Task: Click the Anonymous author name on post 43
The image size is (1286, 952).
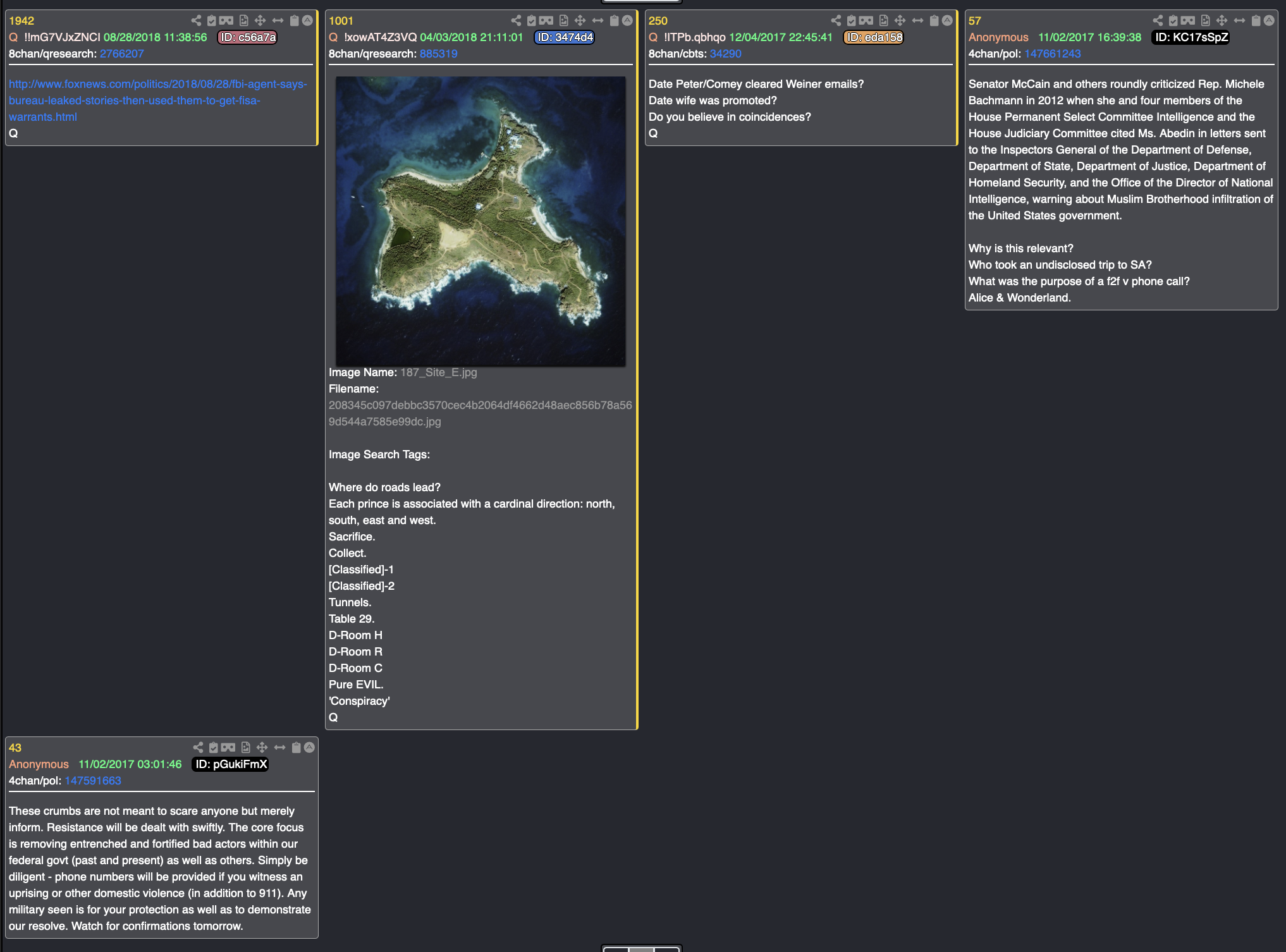Action: click(x=39, y=764)
